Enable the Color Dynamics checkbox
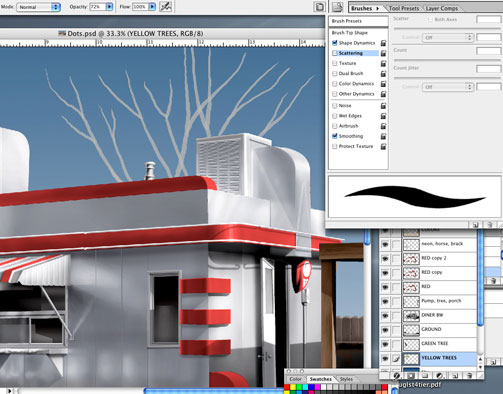The image size is (503, 394). tap(335, 84)
